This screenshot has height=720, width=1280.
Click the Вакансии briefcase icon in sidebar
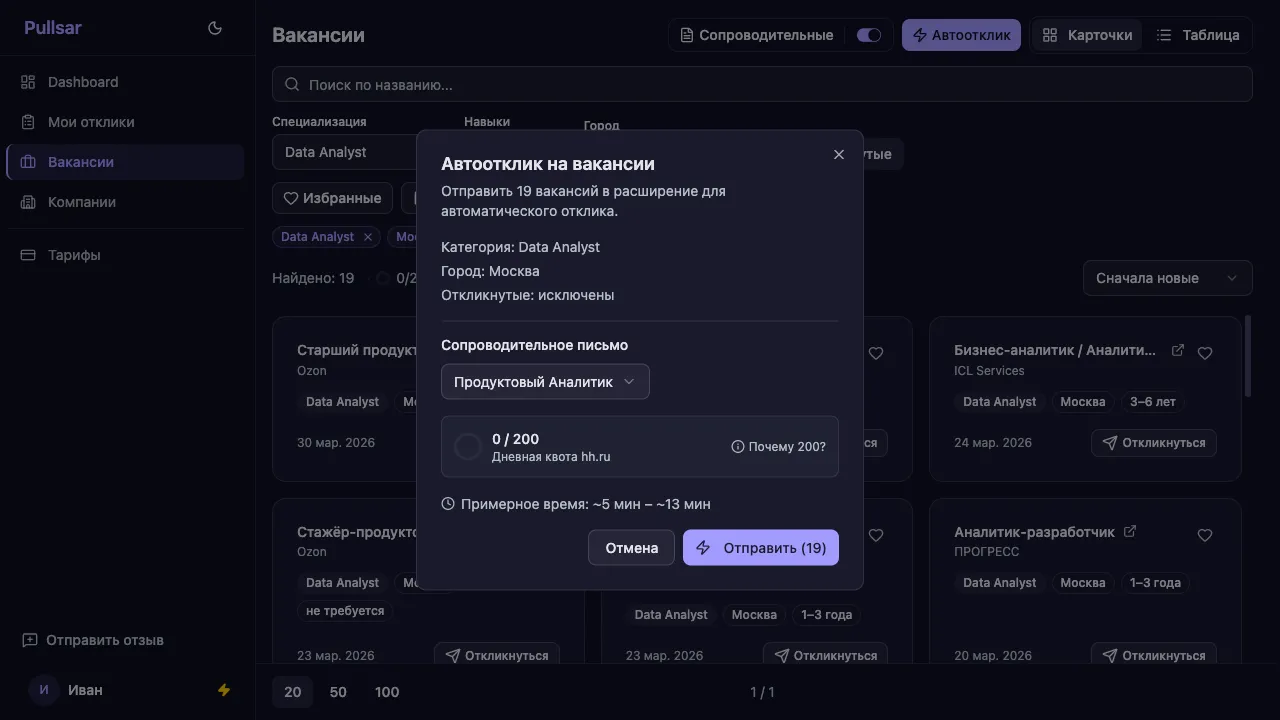[28, 161]
